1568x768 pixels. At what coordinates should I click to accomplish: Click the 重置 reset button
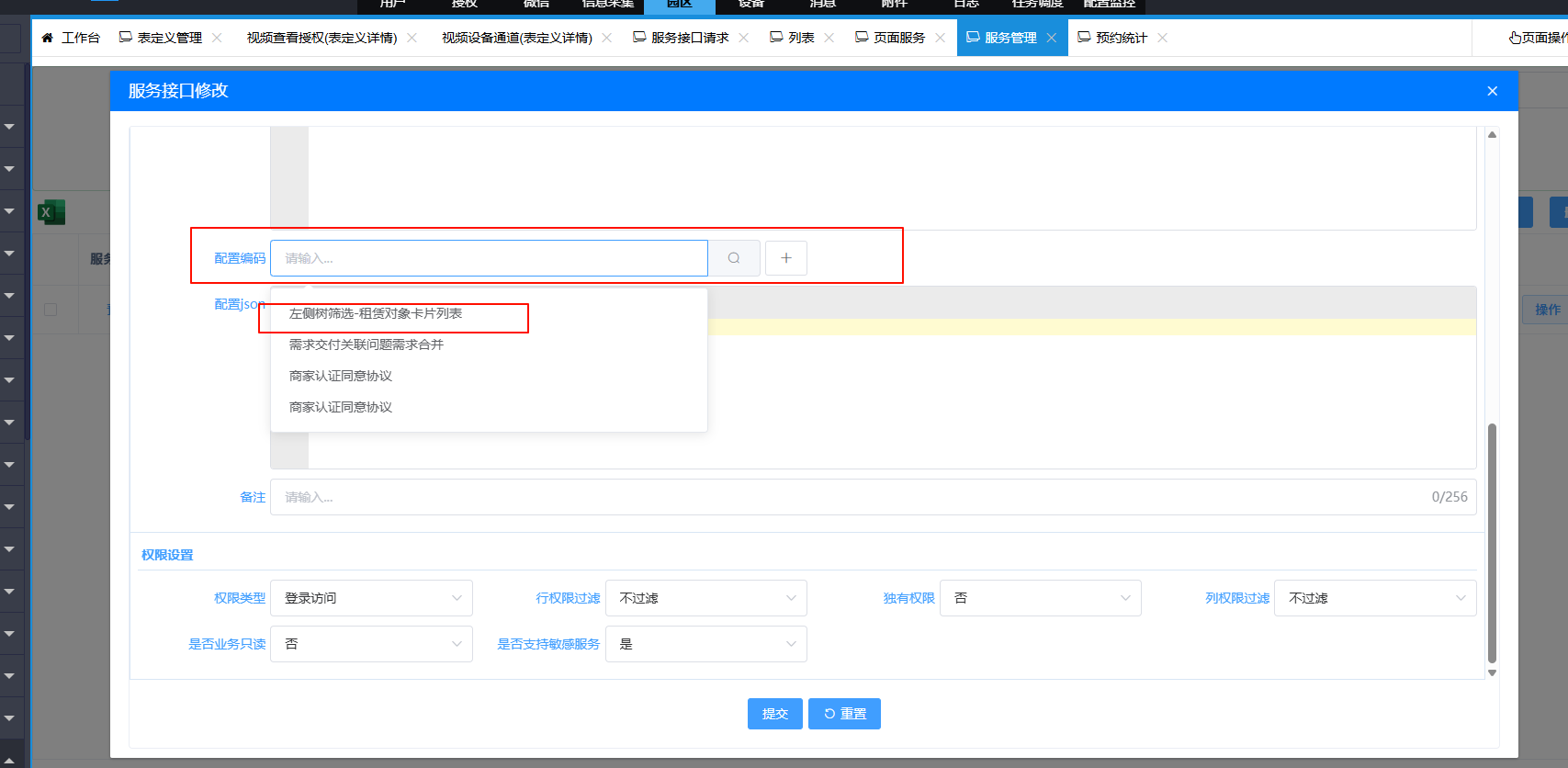[x=844, y=714]
